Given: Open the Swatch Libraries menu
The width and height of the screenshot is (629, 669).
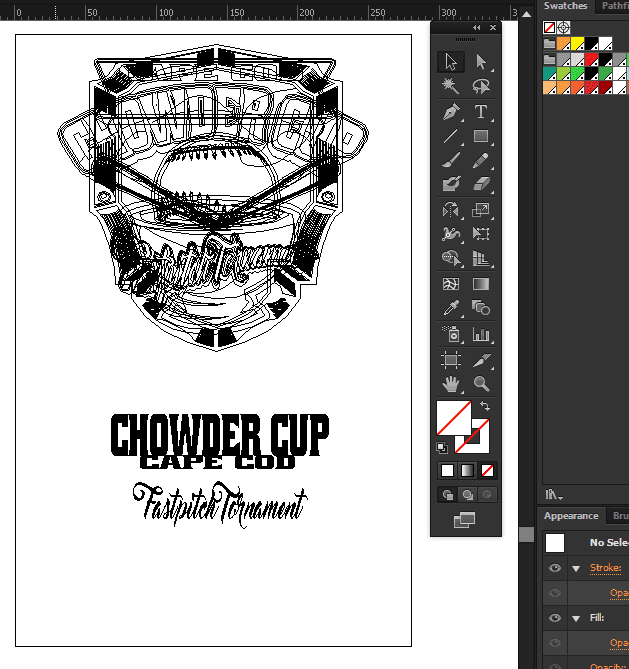Looking at the screenshot, I should click(554, 494).
